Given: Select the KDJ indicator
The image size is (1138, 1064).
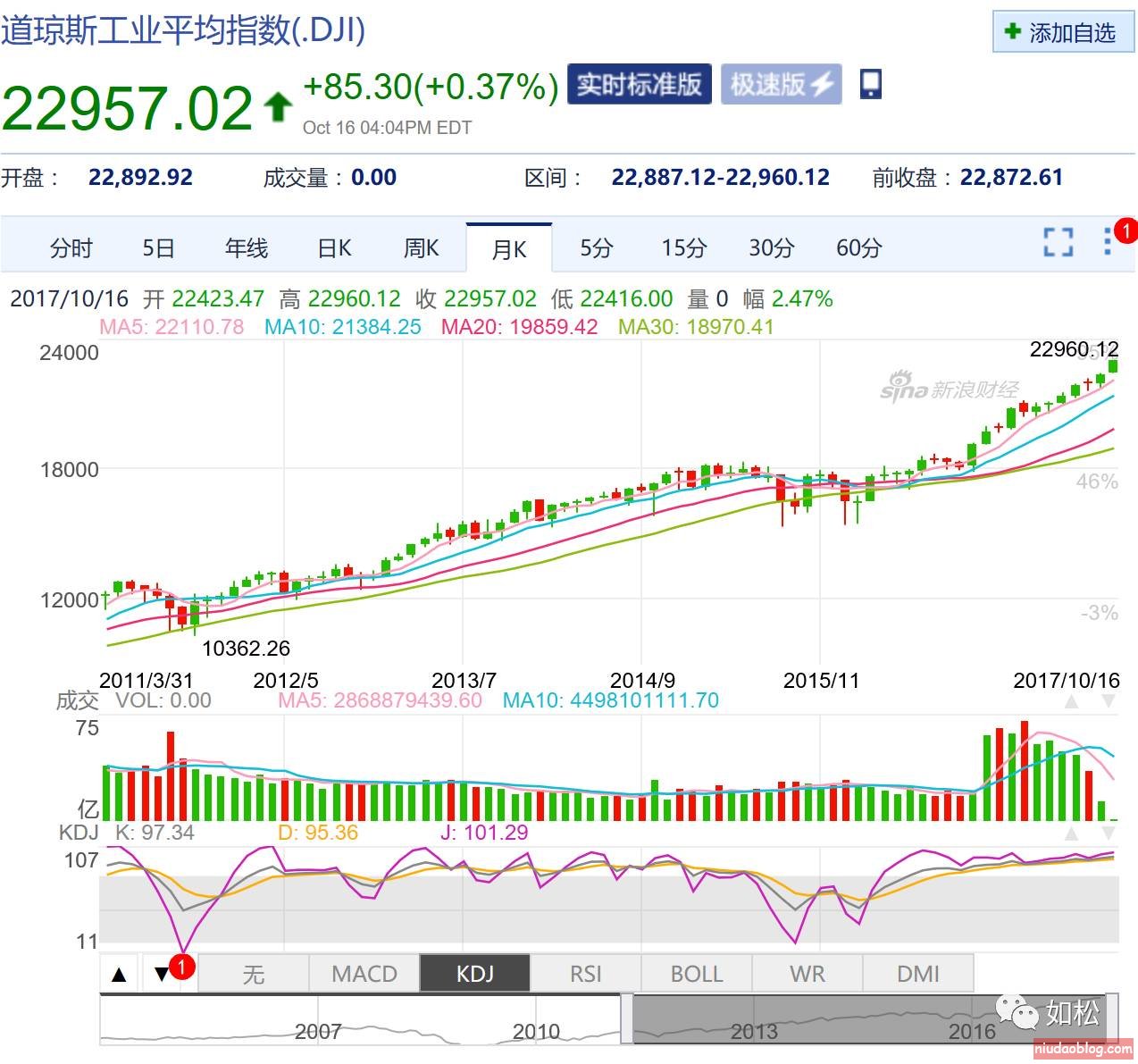Looking at the screenshot, I should click(x=474, y=974).
